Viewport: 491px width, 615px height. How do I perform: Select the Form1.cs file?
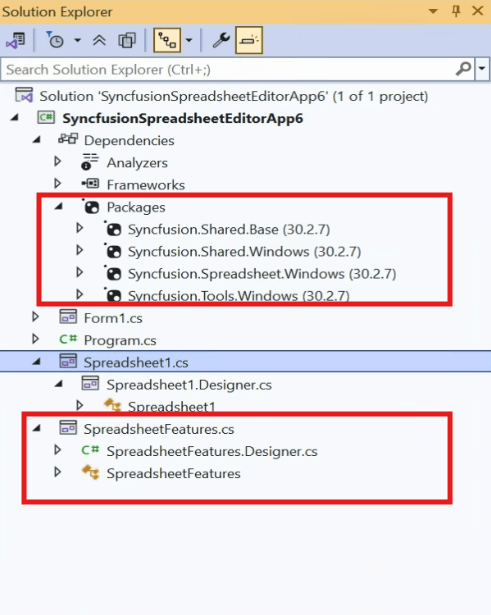point(113,318)
